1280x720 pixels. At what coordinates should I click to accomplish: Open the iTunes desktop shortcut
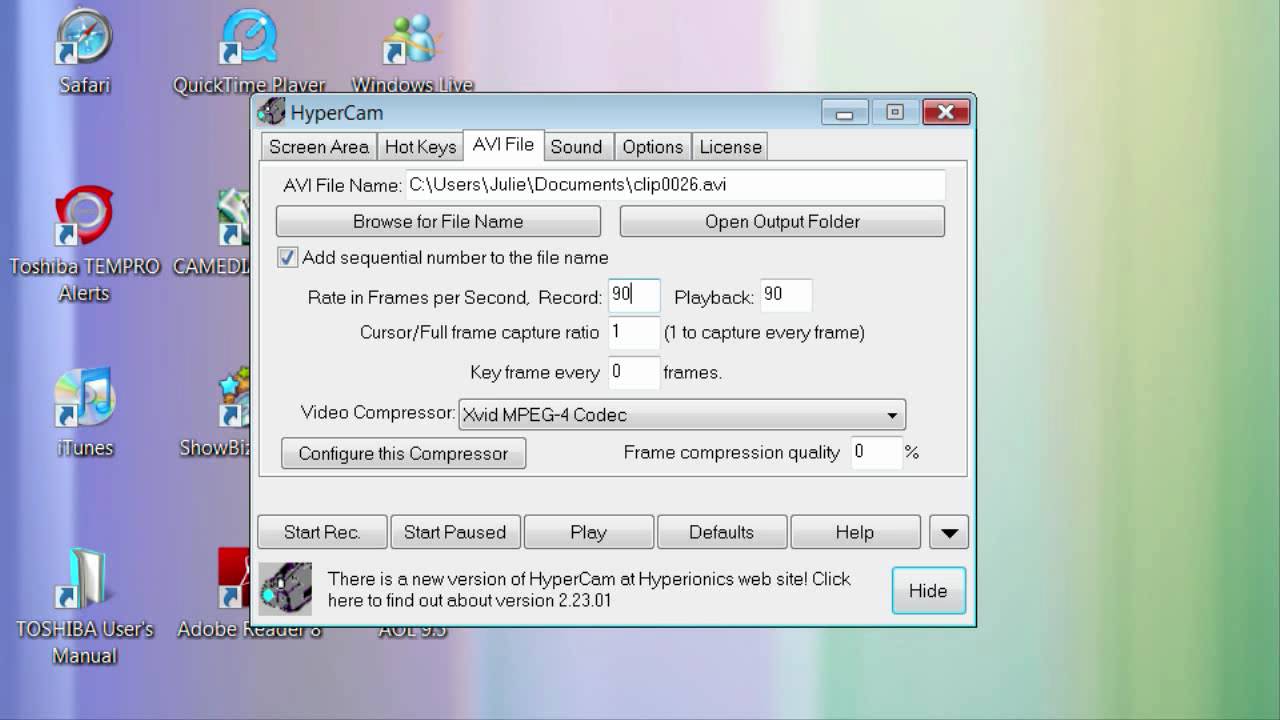click(84, 412)
